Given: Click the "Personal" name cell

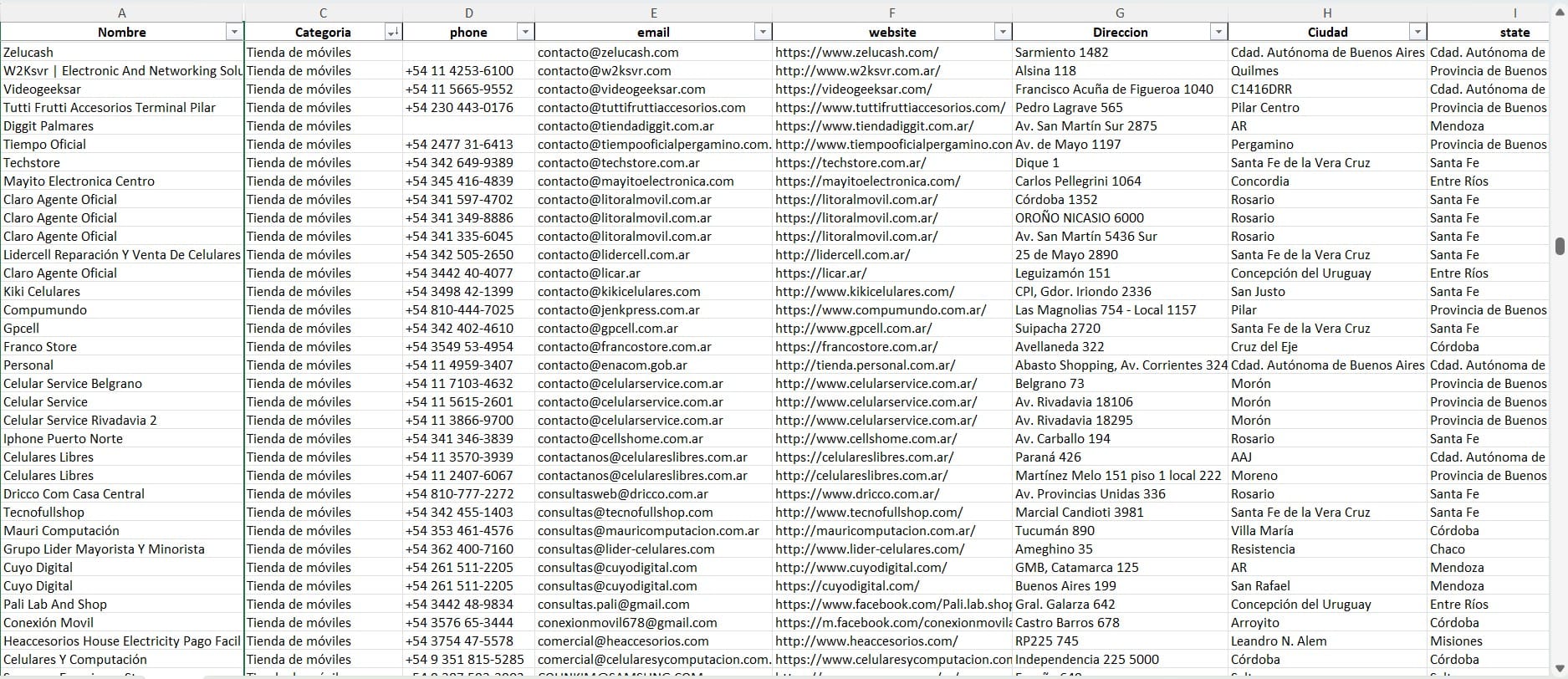Looking at the screenshot, I should 122,365.
